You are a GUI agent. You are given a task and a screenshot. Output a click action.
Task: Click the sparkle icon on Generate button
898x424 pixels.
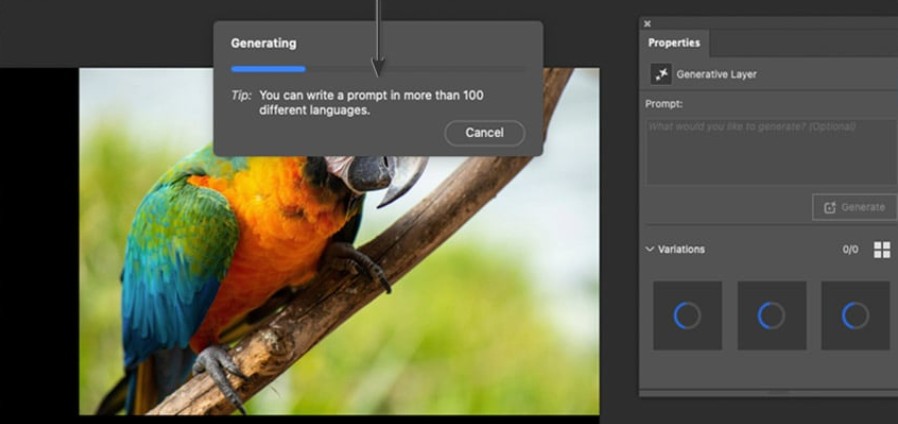[829, 207]
